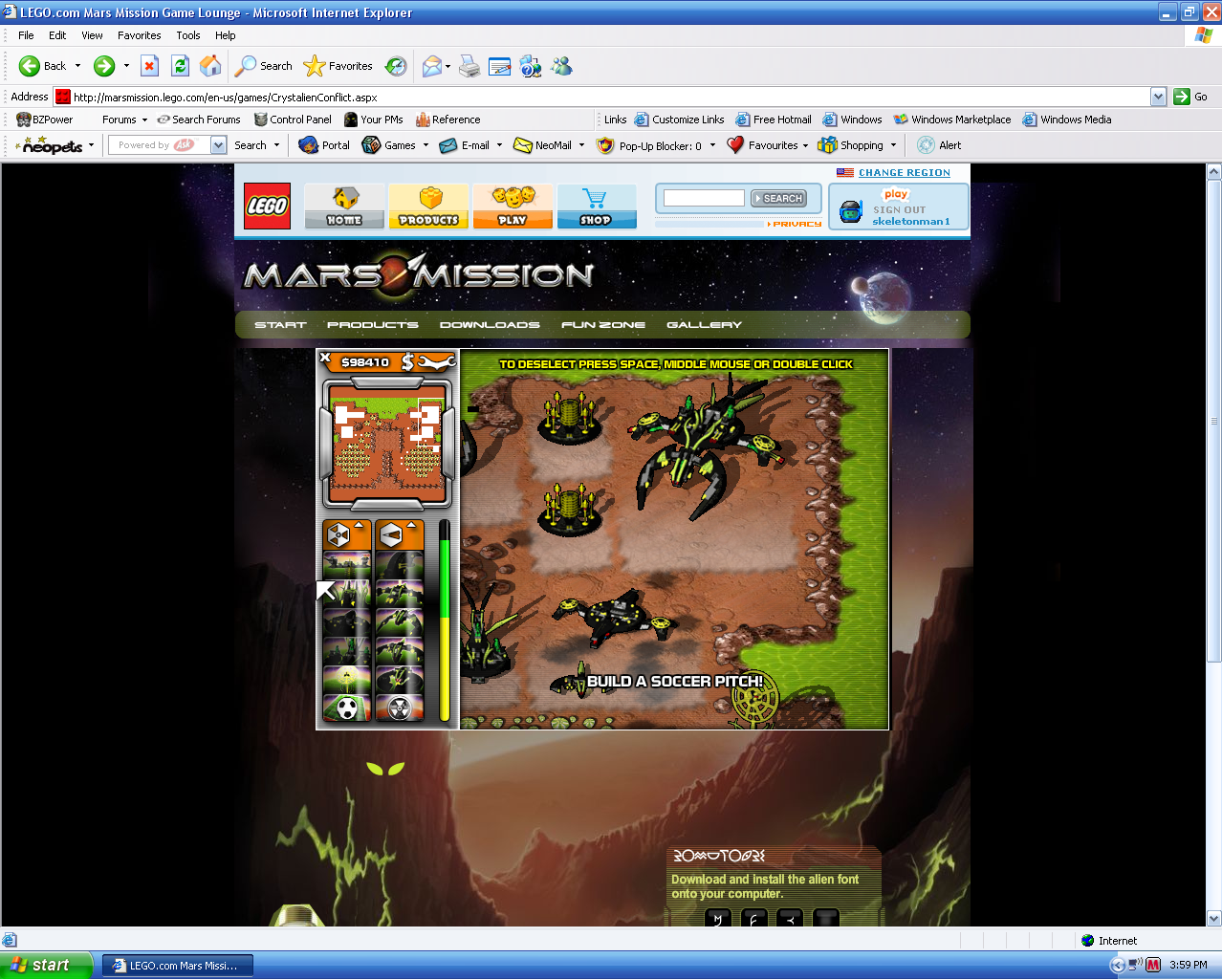Click the Edit page toolbar icon
Image resolution: width=1222 pixels, height=980 pixels.
click(x=499, y=66)
